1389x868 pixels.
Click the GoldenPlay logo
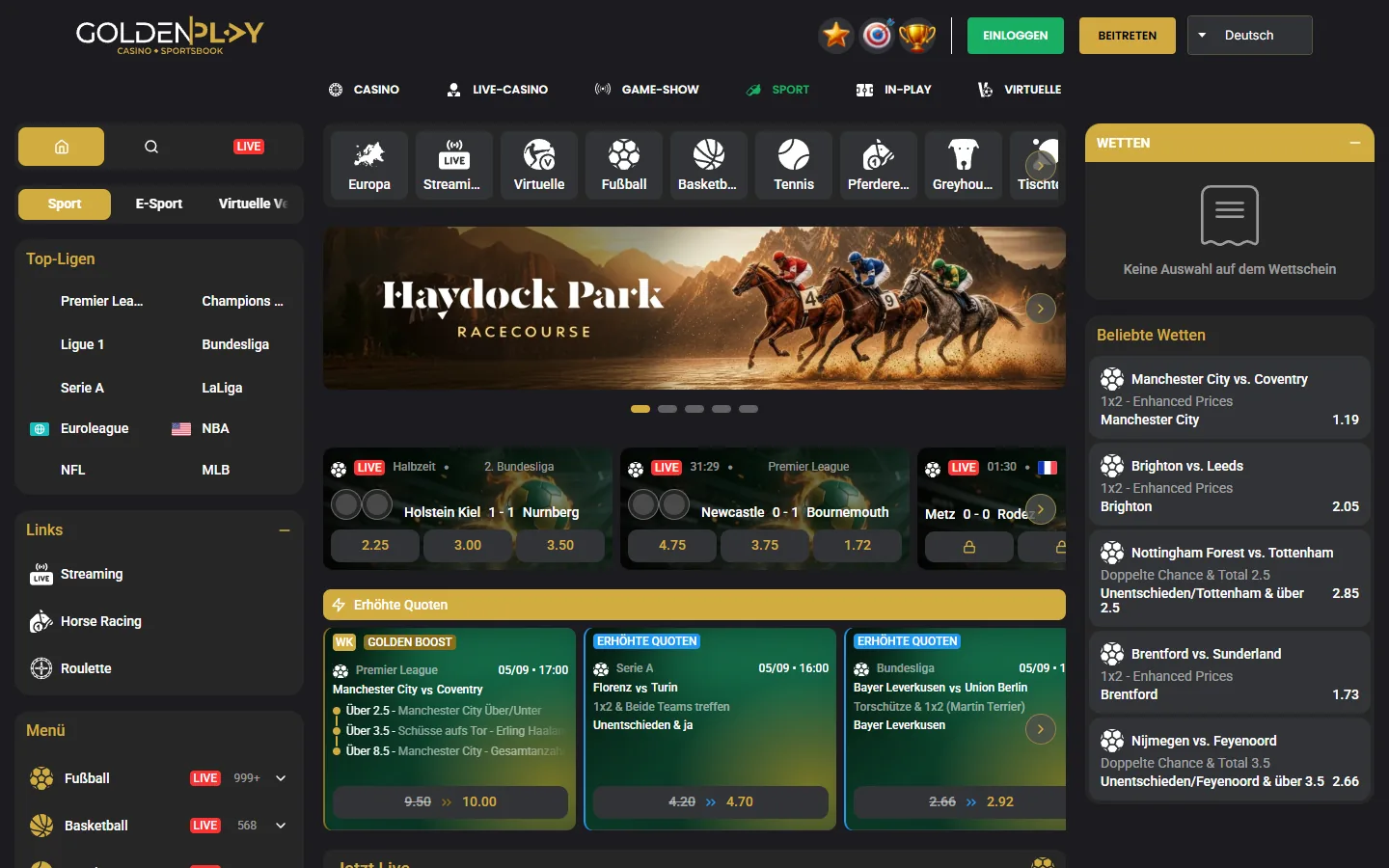pyautogui.click(x=170, y=36)
